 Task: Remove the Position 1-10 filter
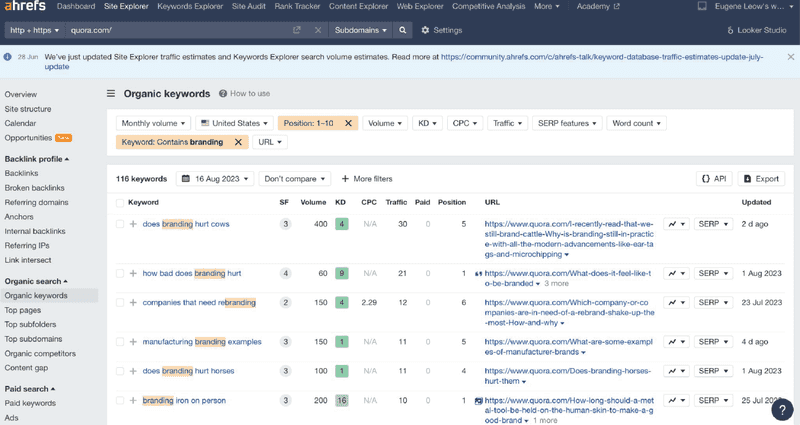tap(348, 123)
